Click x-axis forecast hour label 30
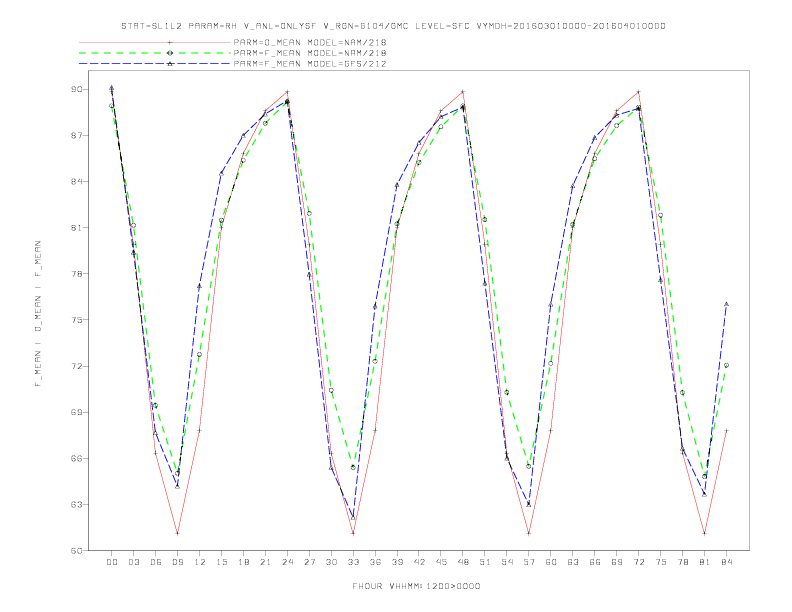The height and width of the screenshot is (612, 792). pyautogui.click(x=331, y=562)
